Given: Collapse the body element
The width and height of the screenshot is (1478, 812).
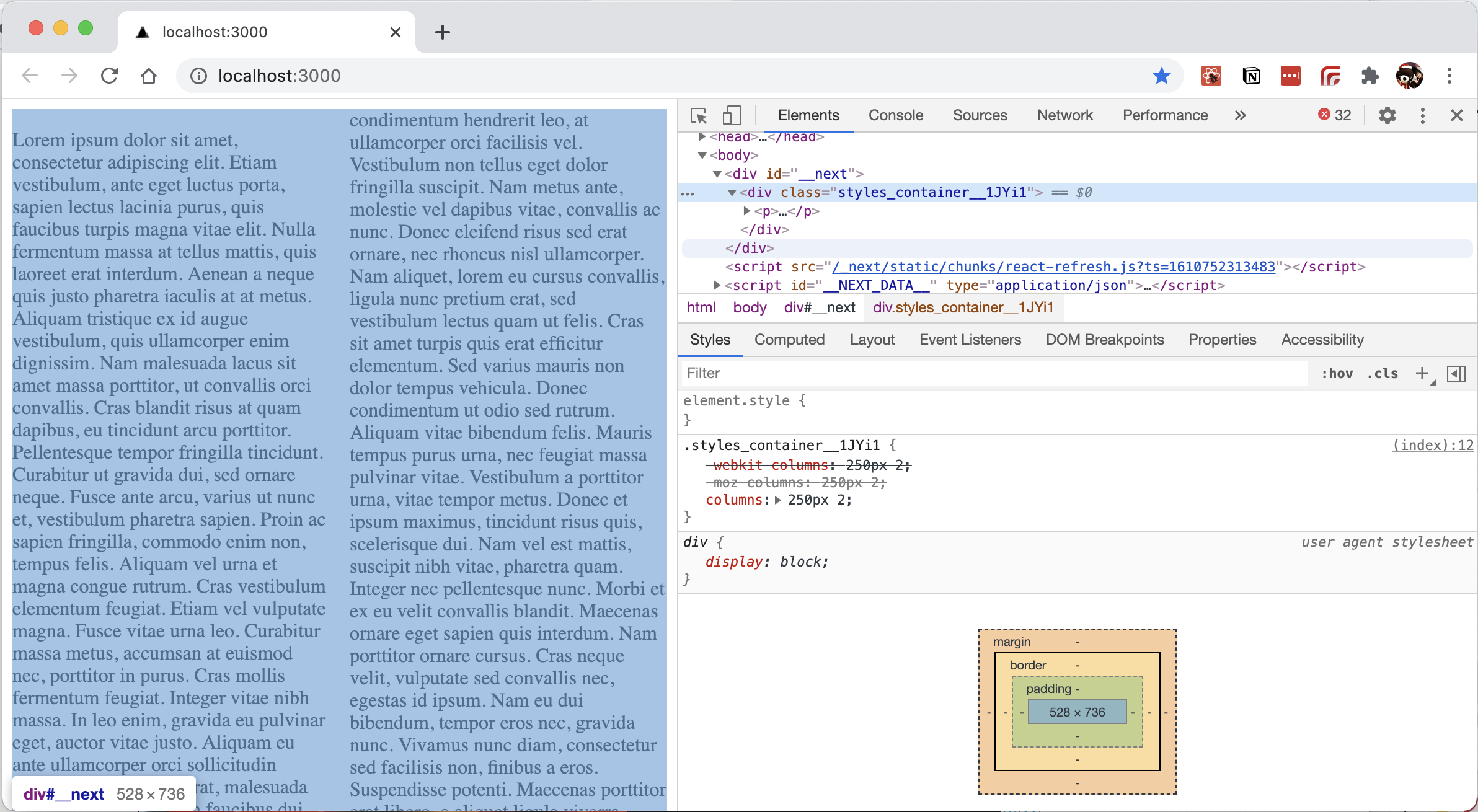Looking at the screenshot, I should click(701, 155).
